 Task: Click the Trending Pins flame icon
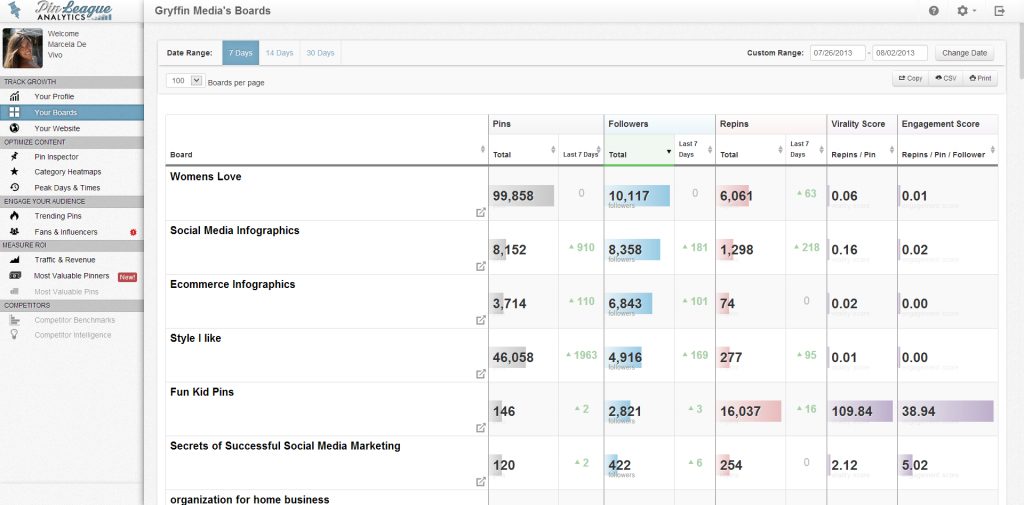tap(14, 216)
